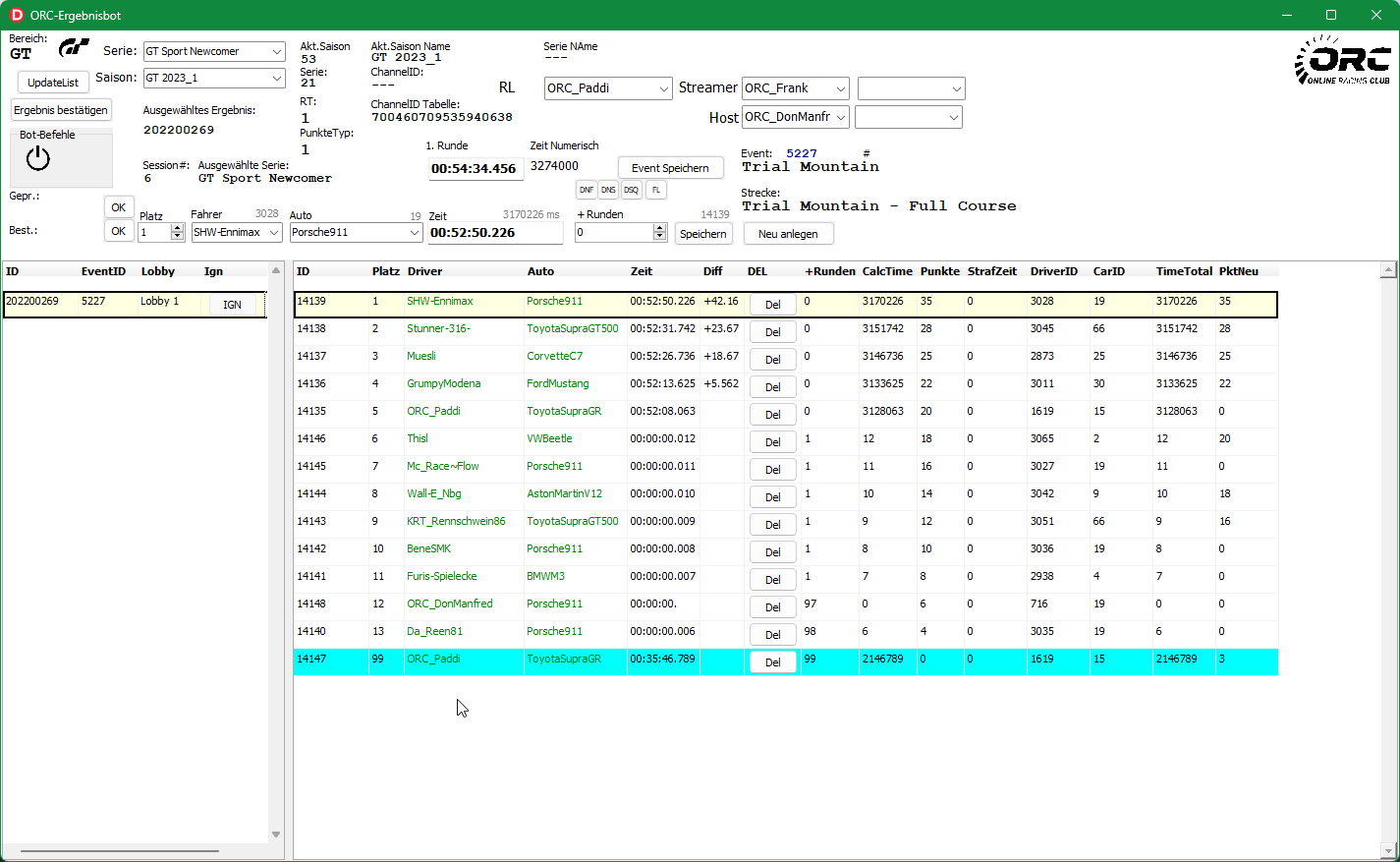Click the Event Speichern button

point(670,168)
